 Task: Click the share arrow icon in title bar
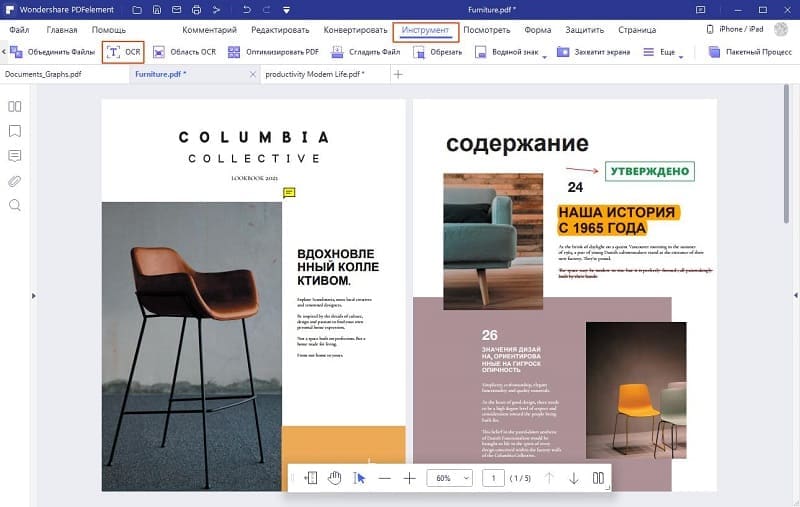(x=216, y=10)
